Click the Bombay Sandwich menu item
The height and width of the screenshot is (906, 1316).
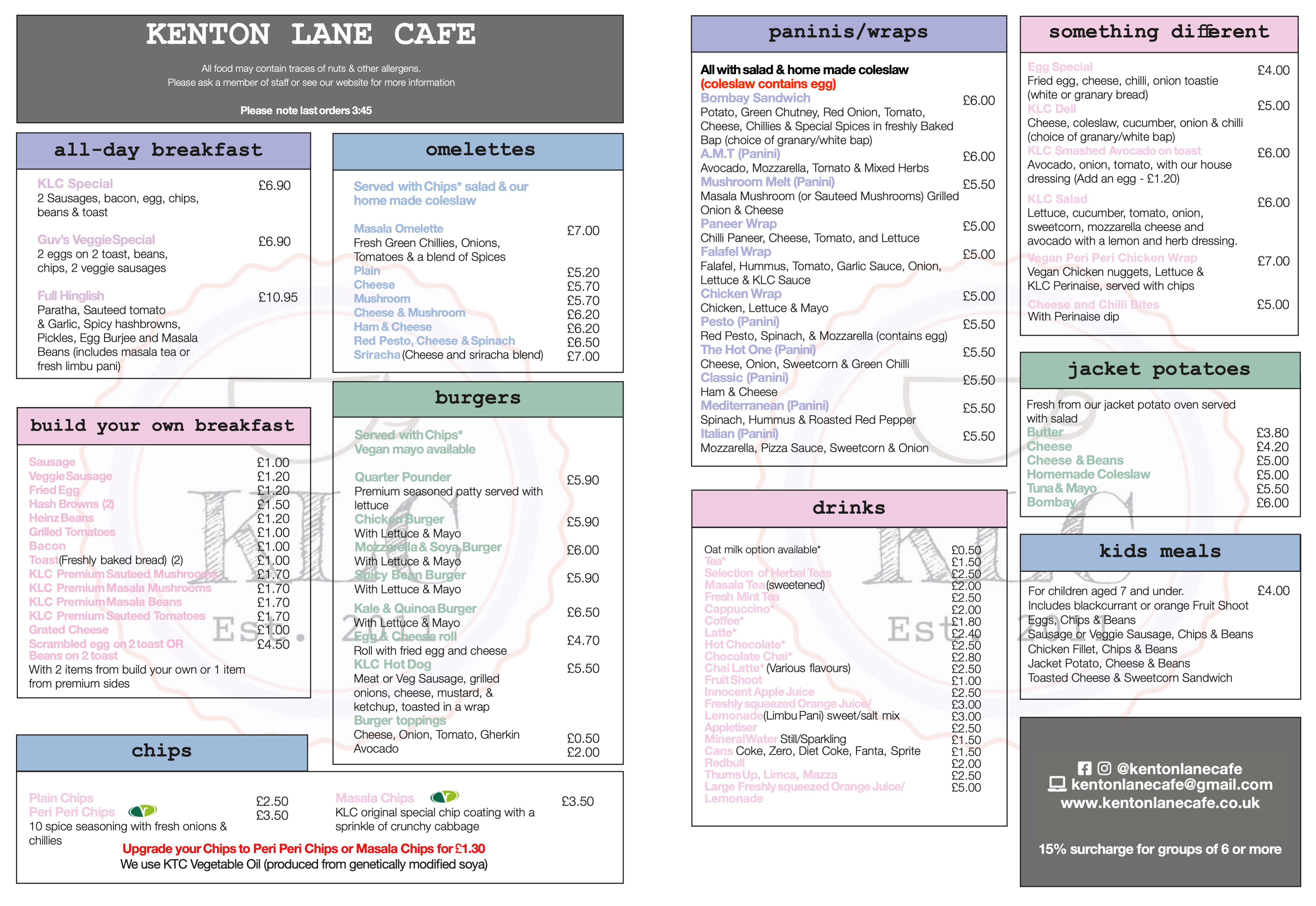click(x=755, y=98)
